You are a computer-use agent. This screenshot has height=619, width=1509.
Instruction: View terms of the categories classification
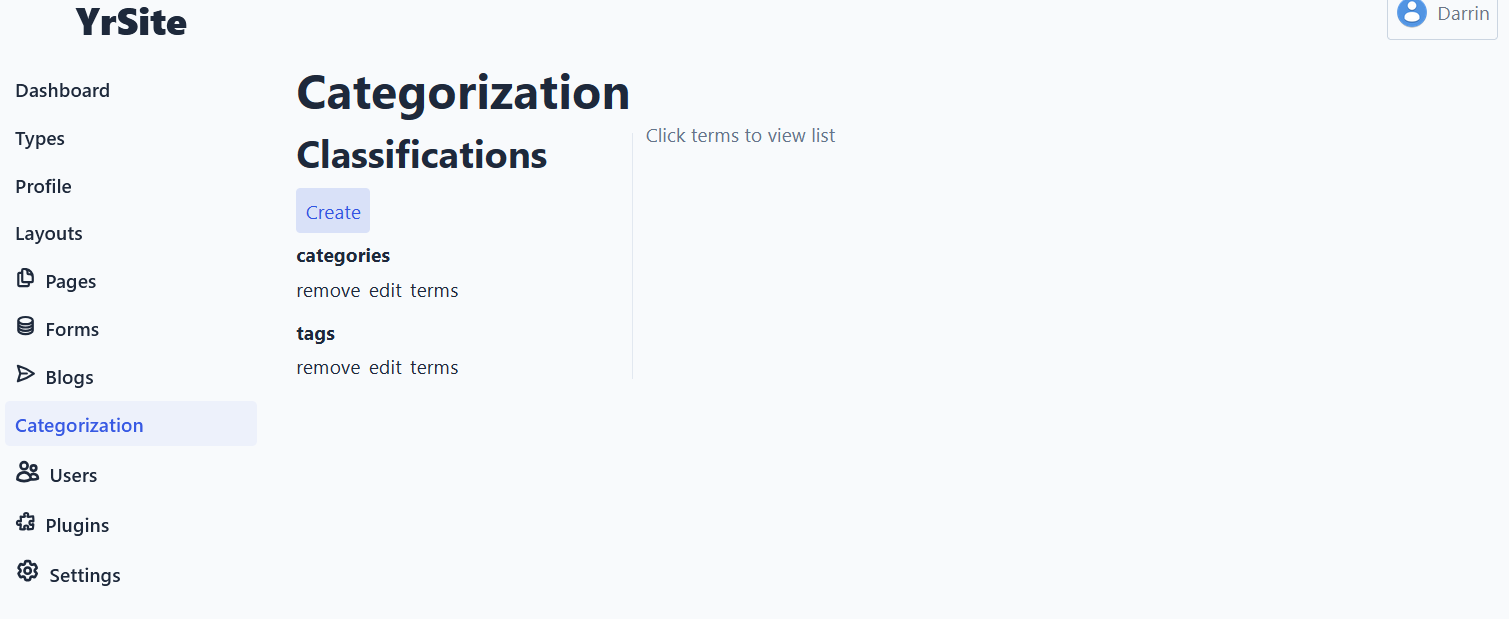click(434, 291)
